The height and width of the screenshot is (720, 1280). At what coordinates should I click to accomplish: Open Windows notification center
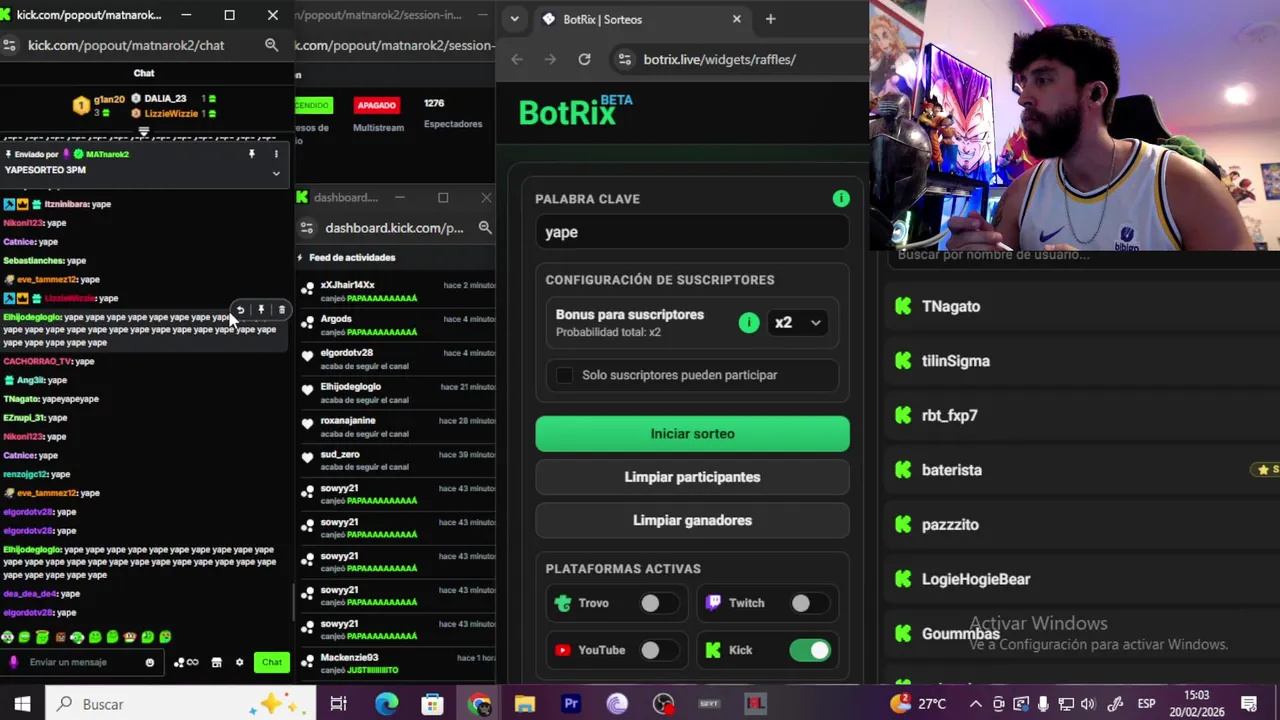tap(1249, 704)
